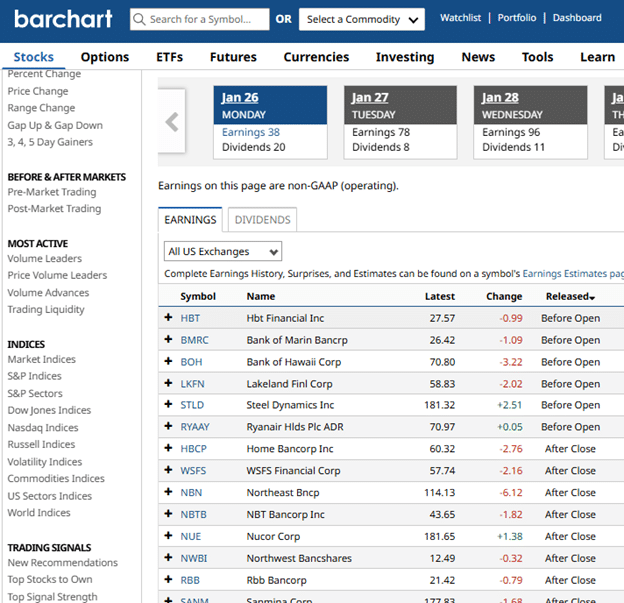Open the Watchlist link
Screen dimensions: 624x603
(461, 18)
